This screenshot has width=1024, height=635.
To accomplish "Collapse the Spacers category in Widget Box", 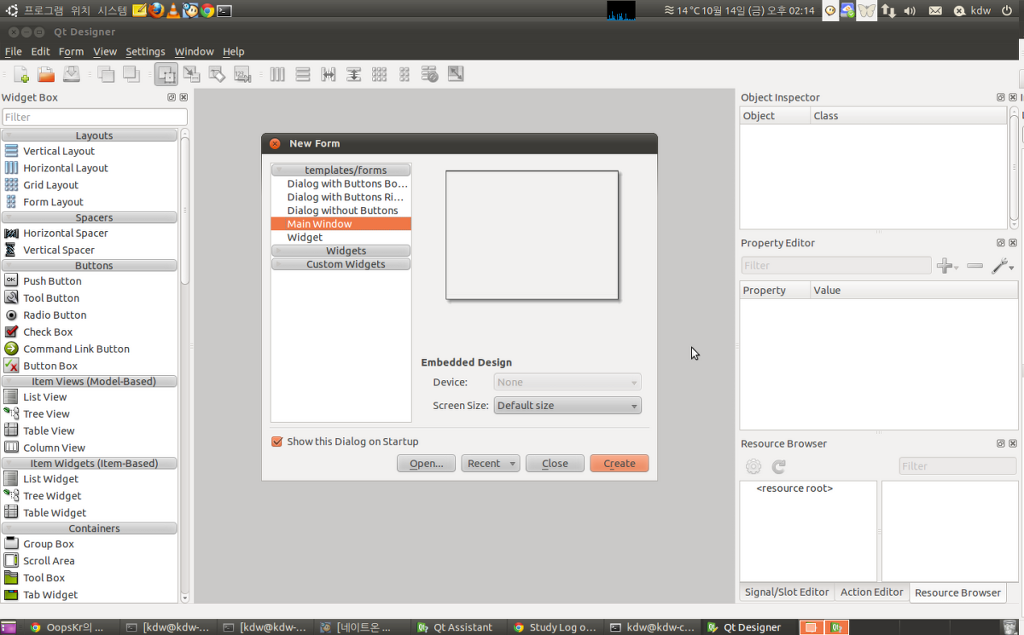I will [89, 218].
